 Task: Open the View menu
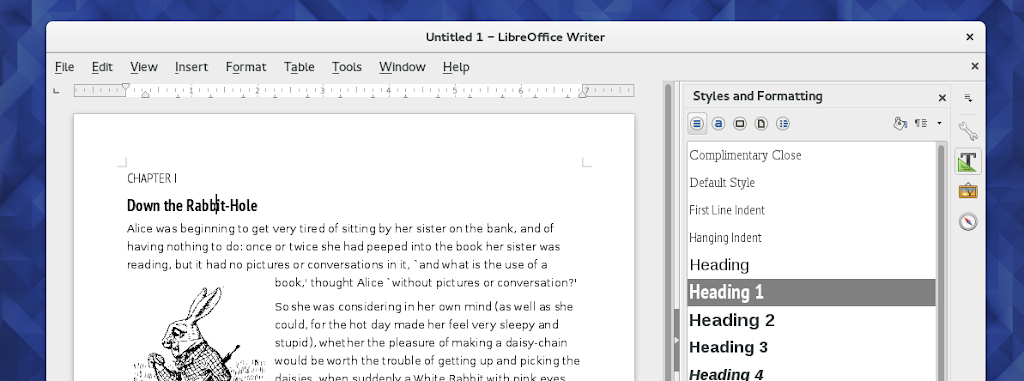tap(144, 67)
